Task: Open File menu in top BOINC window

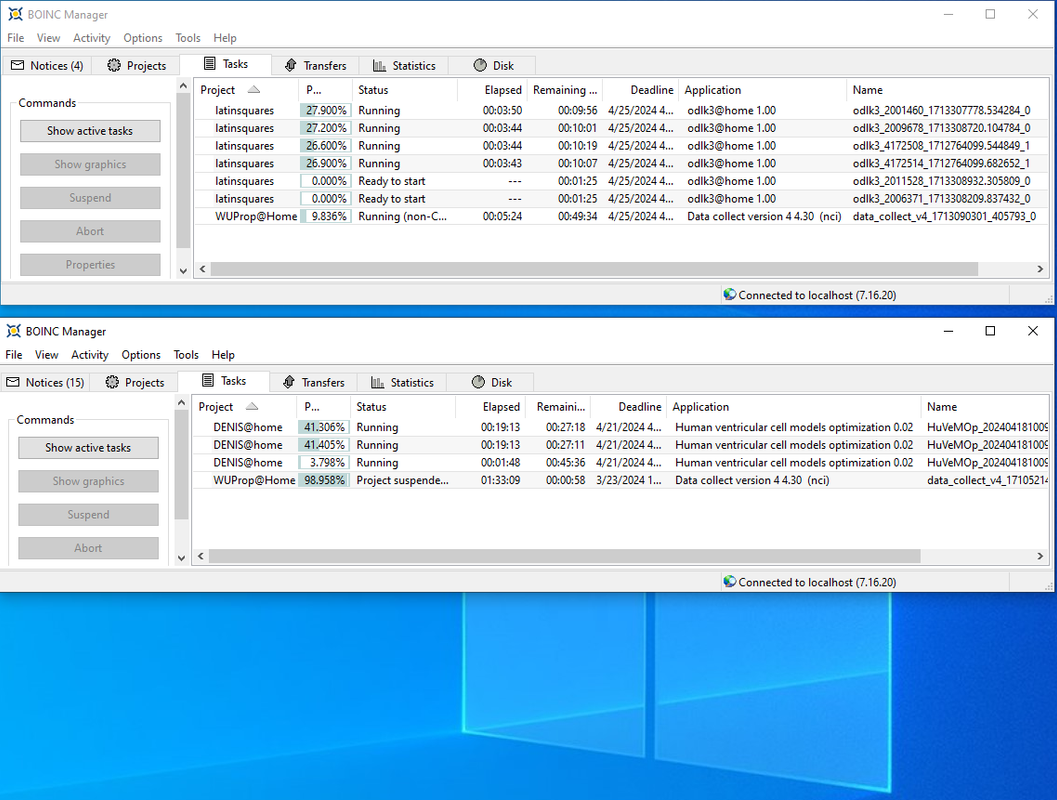Action: point(16,38)
